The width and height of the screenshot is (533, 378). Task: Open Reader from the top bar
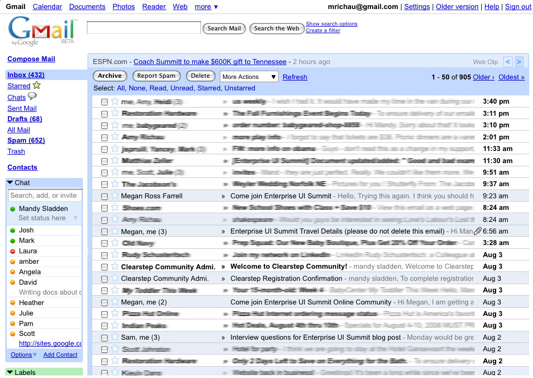click(154, 6)
